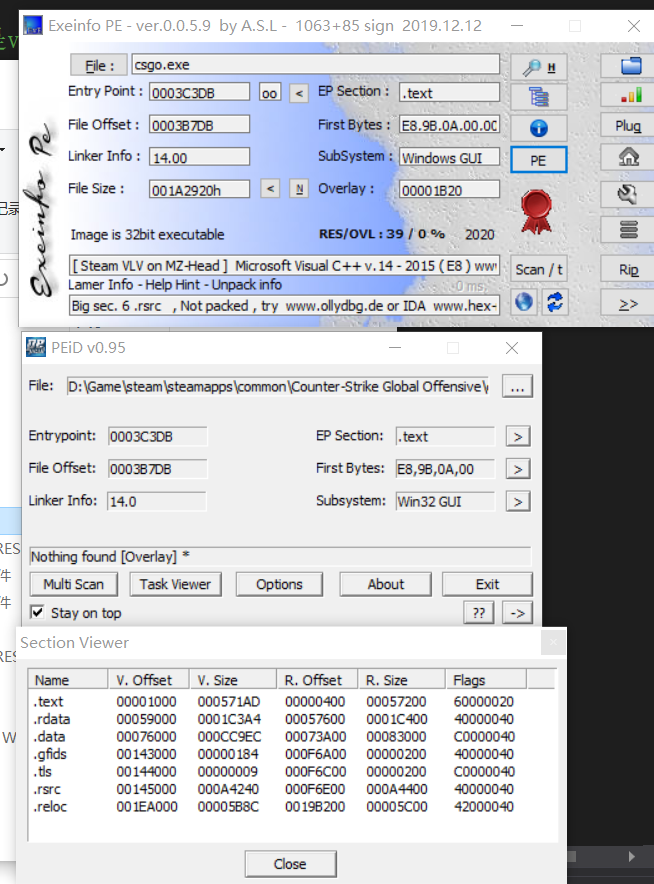Viewport: 654px width, 884px height.
Task: Click the File Size field 001A2920h
Action: click(x=199, y=190)
